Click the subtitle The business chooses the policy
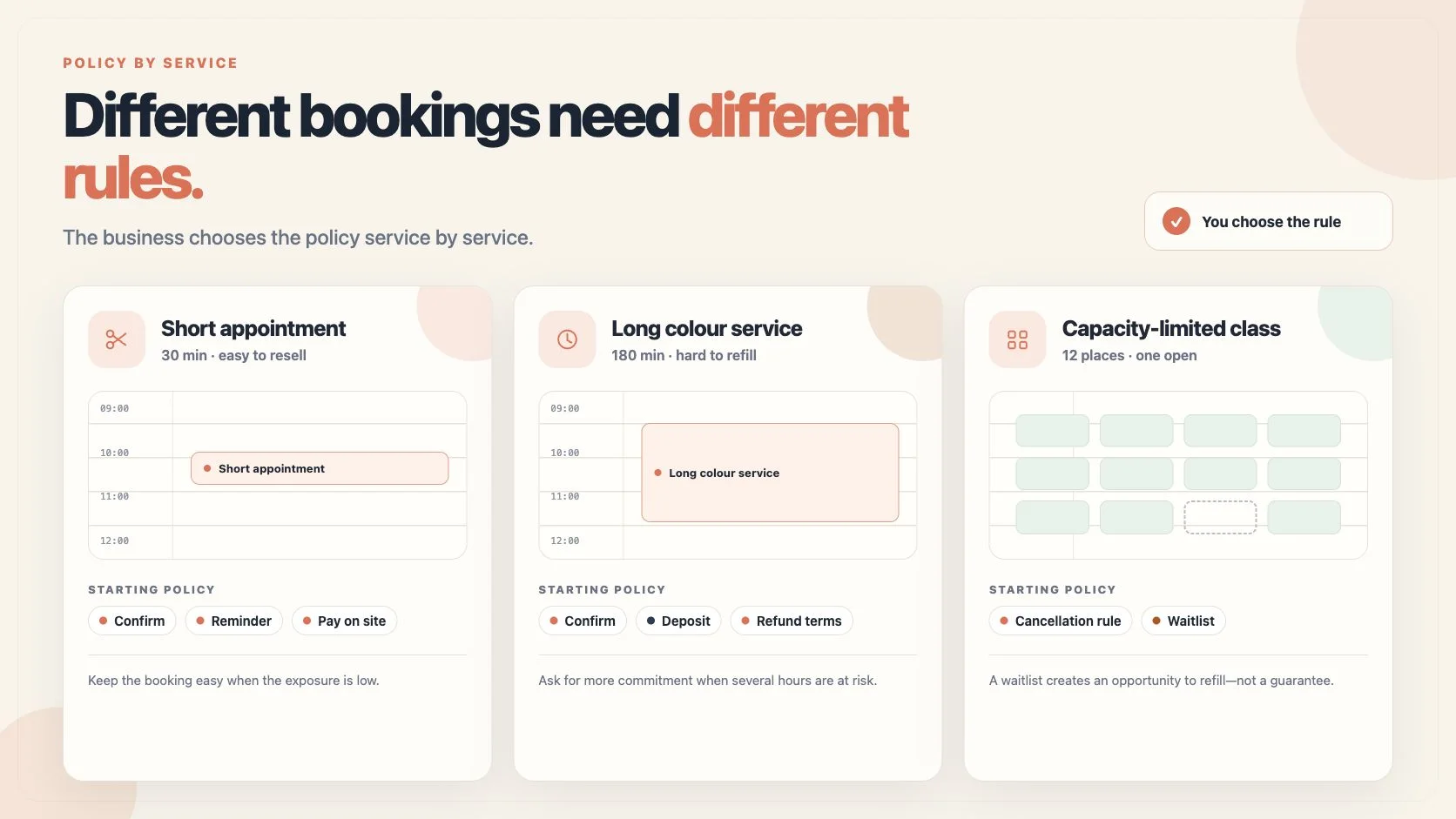 tap(298, 238)
